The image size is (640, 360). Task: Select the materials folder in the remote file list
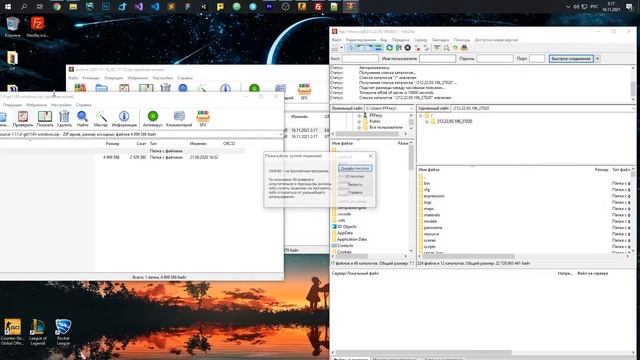[432, 215]
